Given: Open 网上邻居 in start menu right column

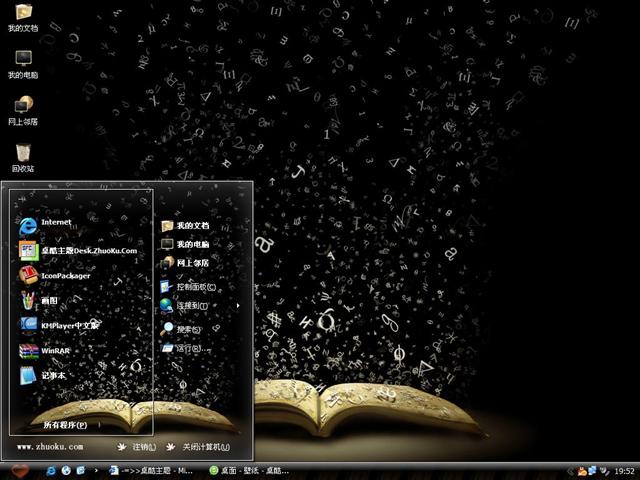Looking at the screenshot, I should (185, 263).
